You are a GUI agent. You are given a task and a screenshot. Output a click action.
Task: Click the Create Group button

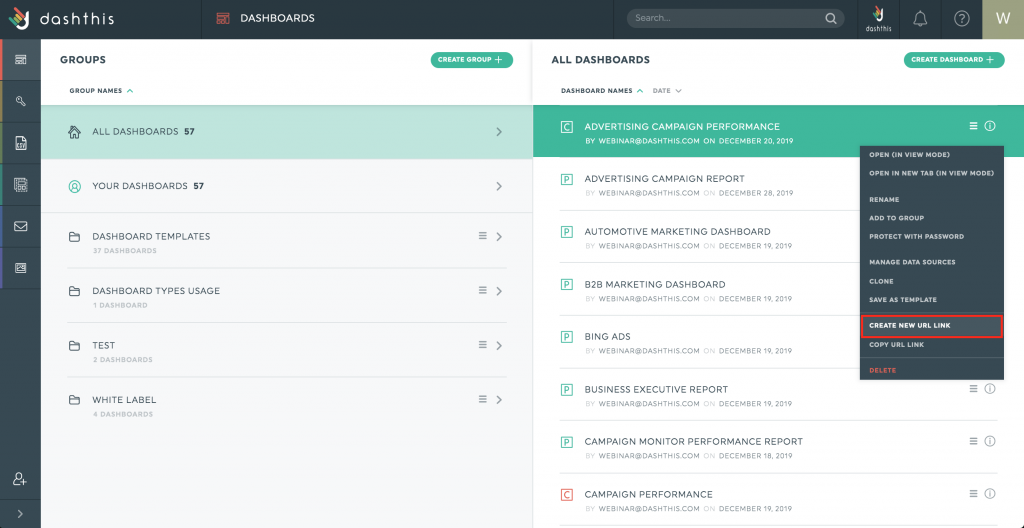pos(472,60)
